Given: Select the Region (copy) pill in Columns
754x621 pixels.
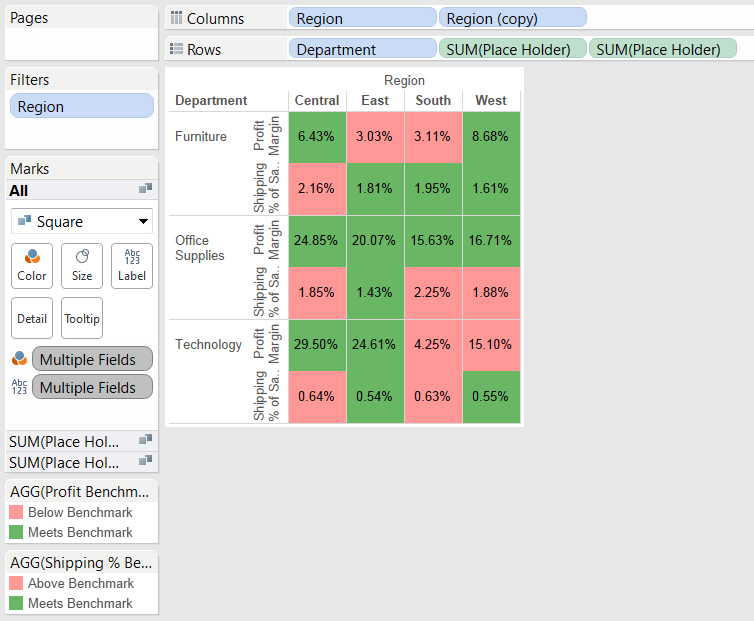Looking at the screenshot, I should tap(513, 18).
